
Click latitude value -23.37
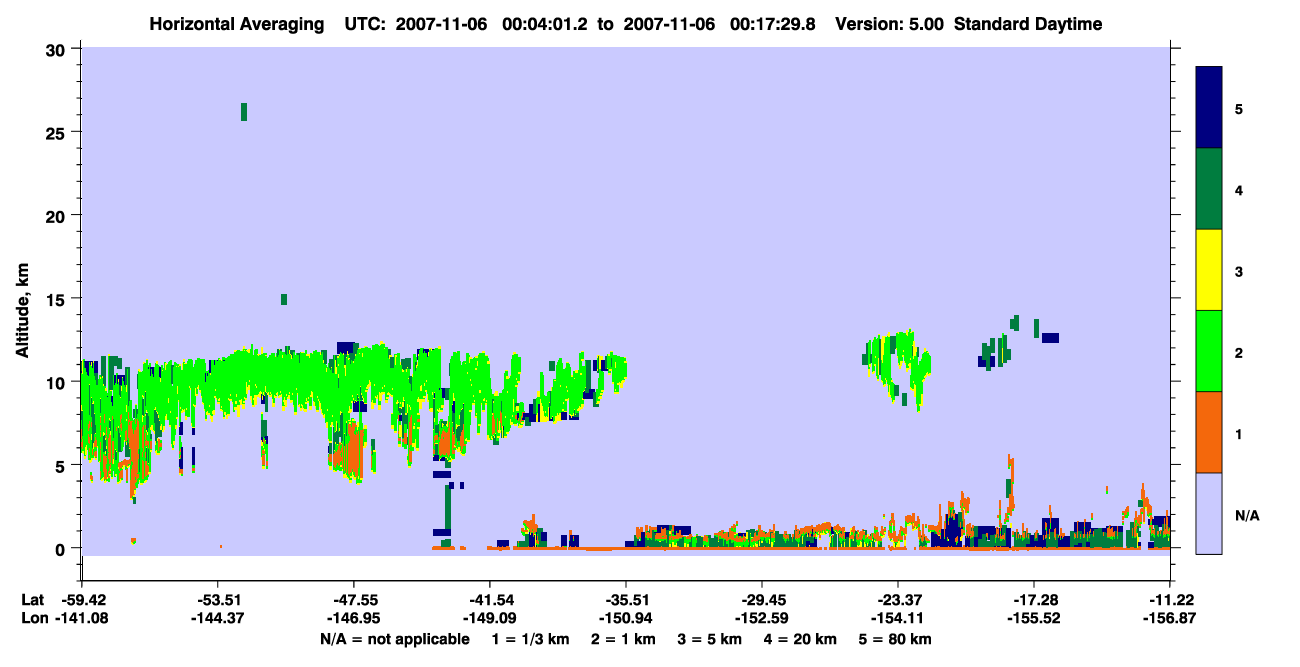click(x=897, y=600)
